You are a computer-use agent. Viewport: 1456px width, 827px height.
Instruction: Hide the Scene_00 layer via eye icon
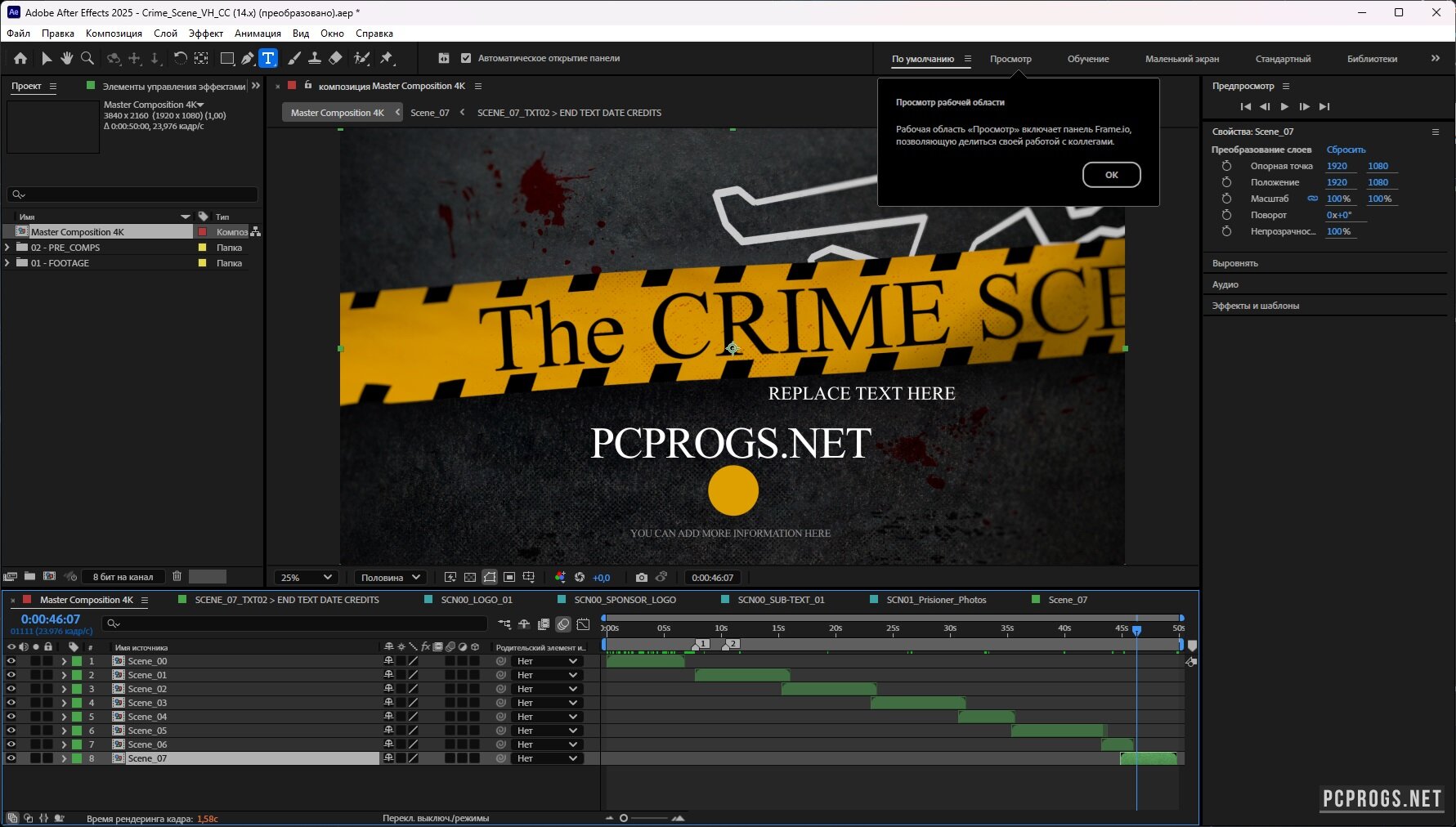pyautogui.click(x=11, y=661)
